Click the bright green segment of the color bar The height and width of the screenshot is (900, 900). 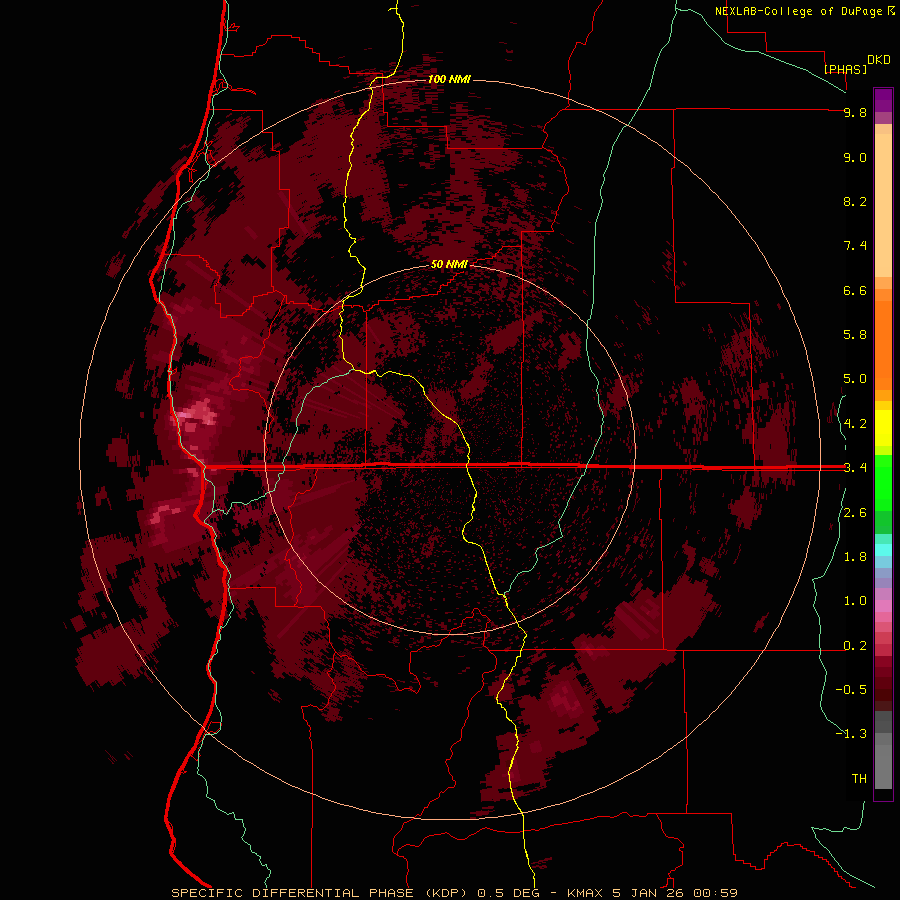coord(883,482)
